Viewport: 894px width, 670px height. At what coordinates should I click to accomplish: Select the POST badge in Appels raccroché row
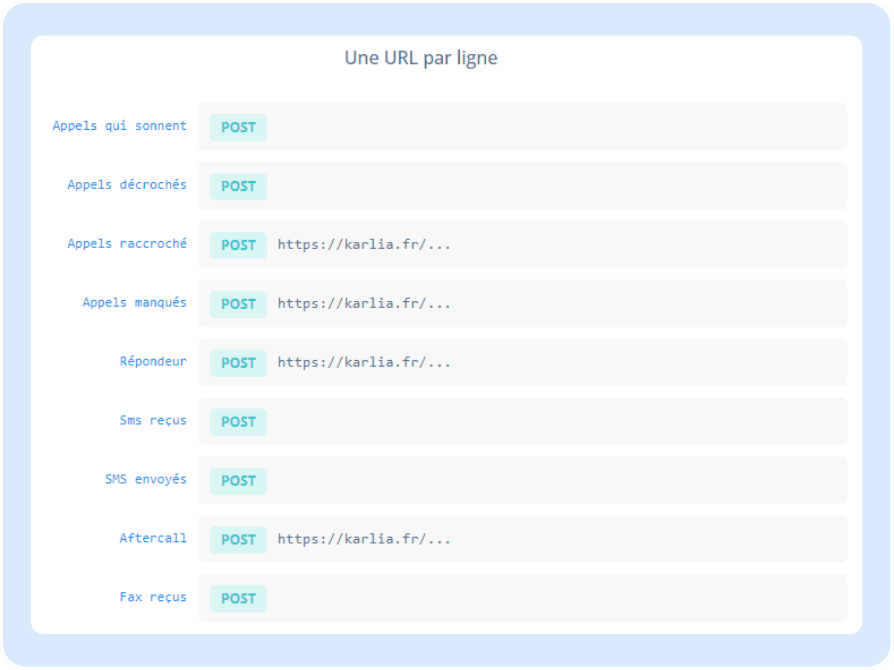pos(238,245)
